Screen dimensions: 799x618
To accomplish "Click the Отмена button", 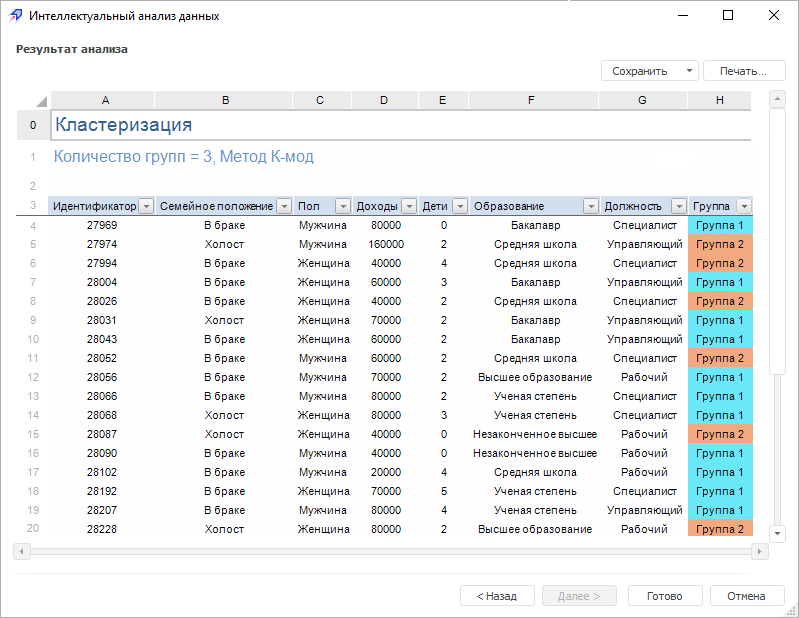I will coord(746,596).
